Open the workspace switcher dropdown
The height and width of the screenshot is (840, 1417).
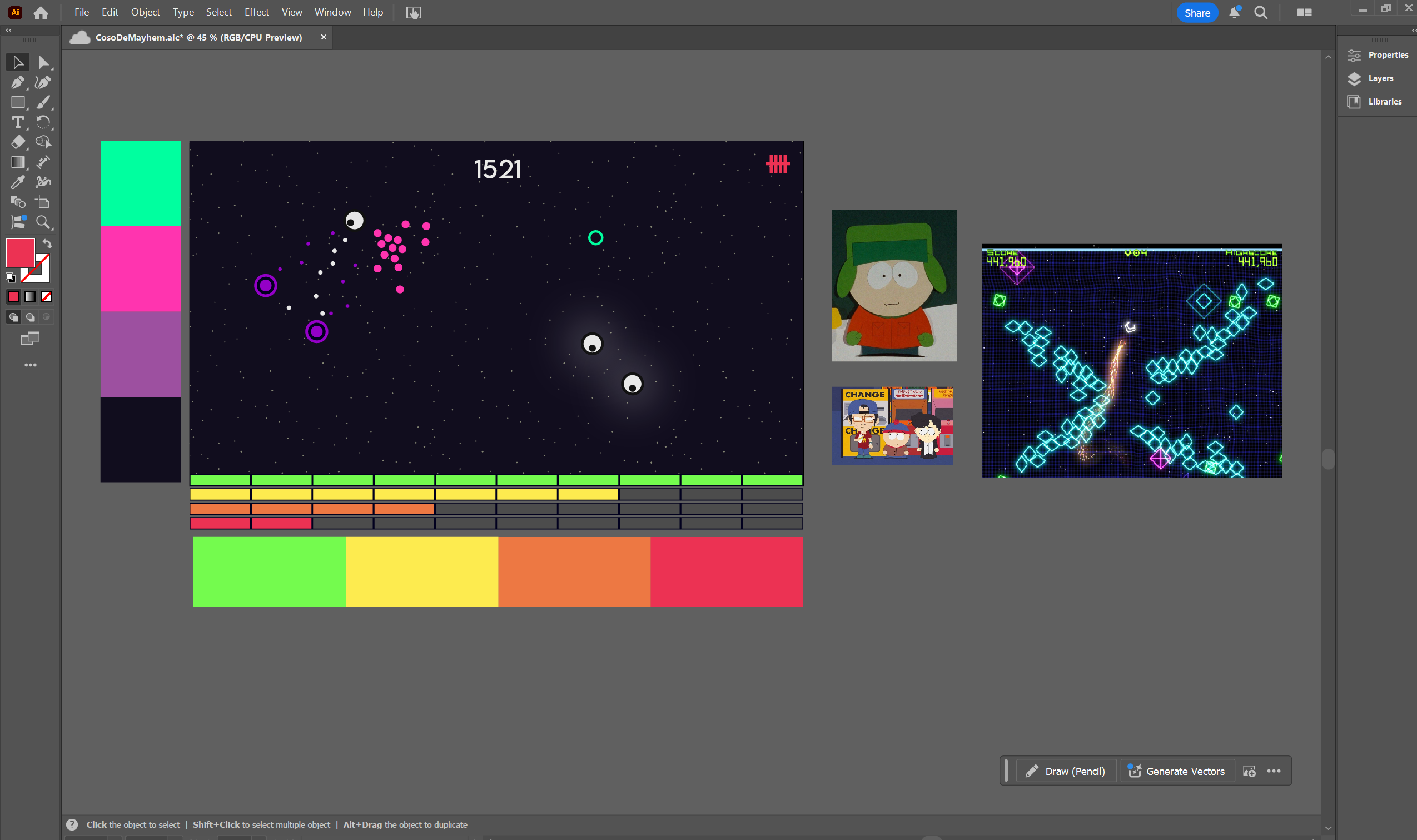click(x=1304, y=12)
